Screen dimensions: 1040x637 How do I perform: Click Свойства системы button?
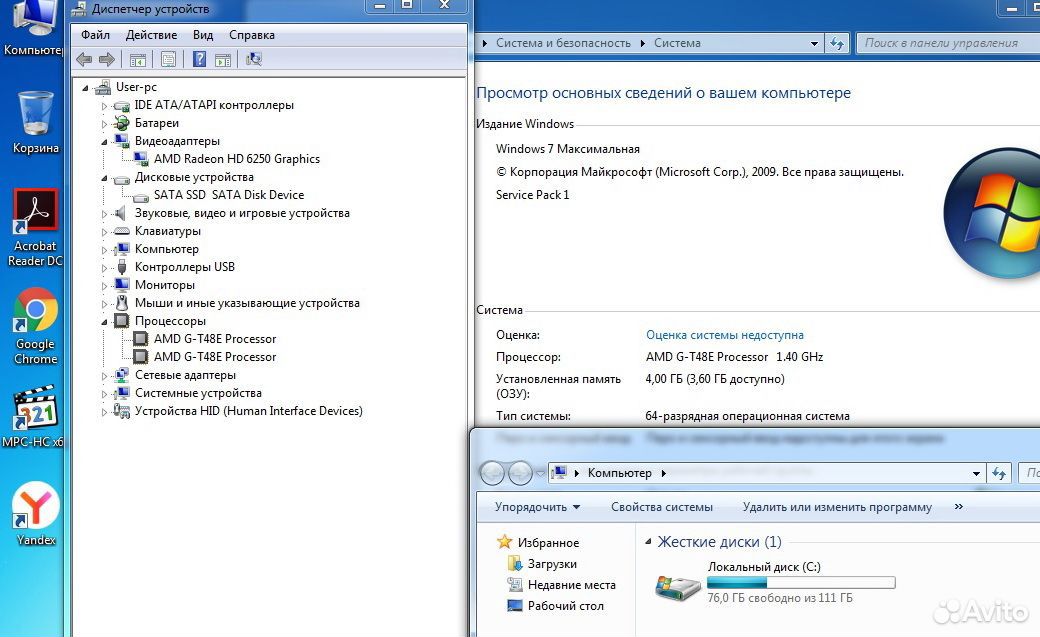click(x=661, y=507)
